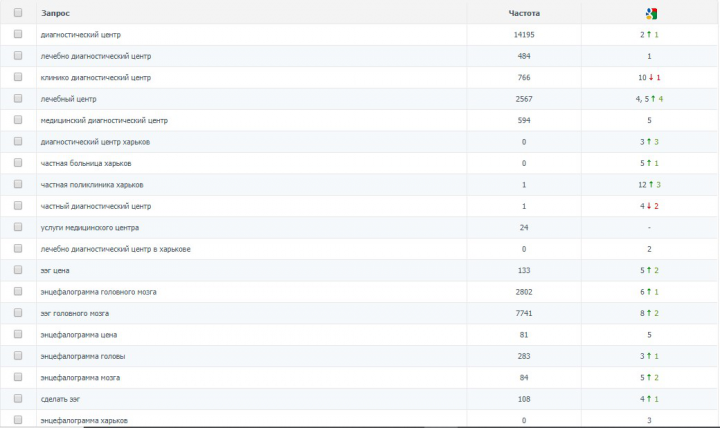Click the query частный диагностический центр
The width and height of the screenshot is (720, 428).
tap(96, 206)
